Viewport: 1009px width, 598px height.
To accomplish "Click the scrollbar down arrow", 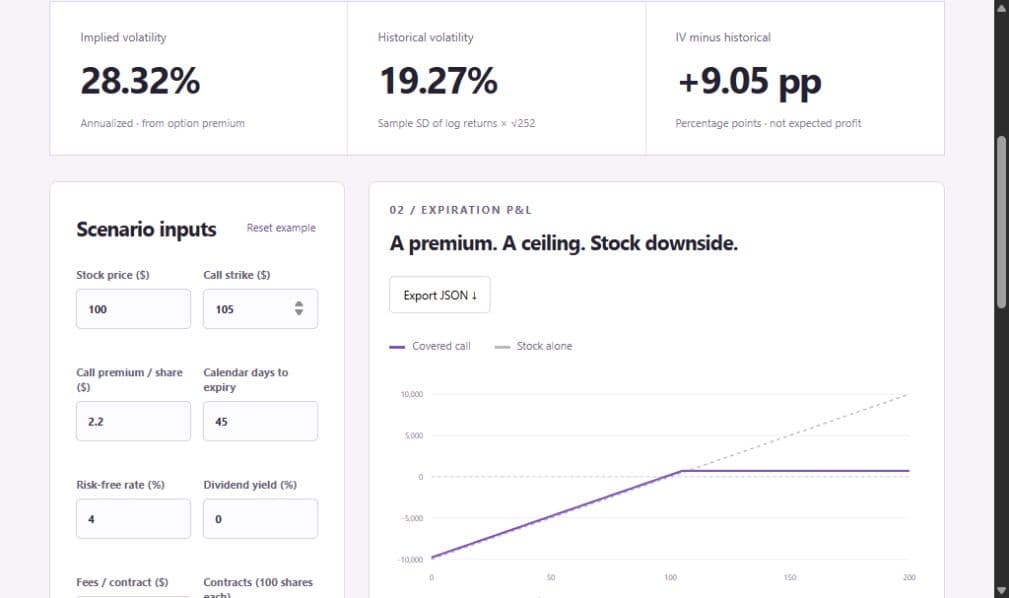I will pyautogui.click(x=1001, y=590).
